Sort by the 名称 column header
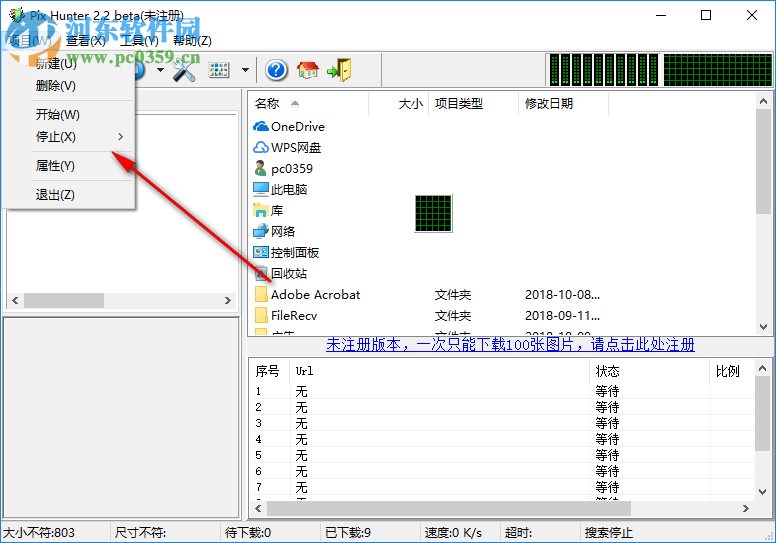 coord(308,103)
